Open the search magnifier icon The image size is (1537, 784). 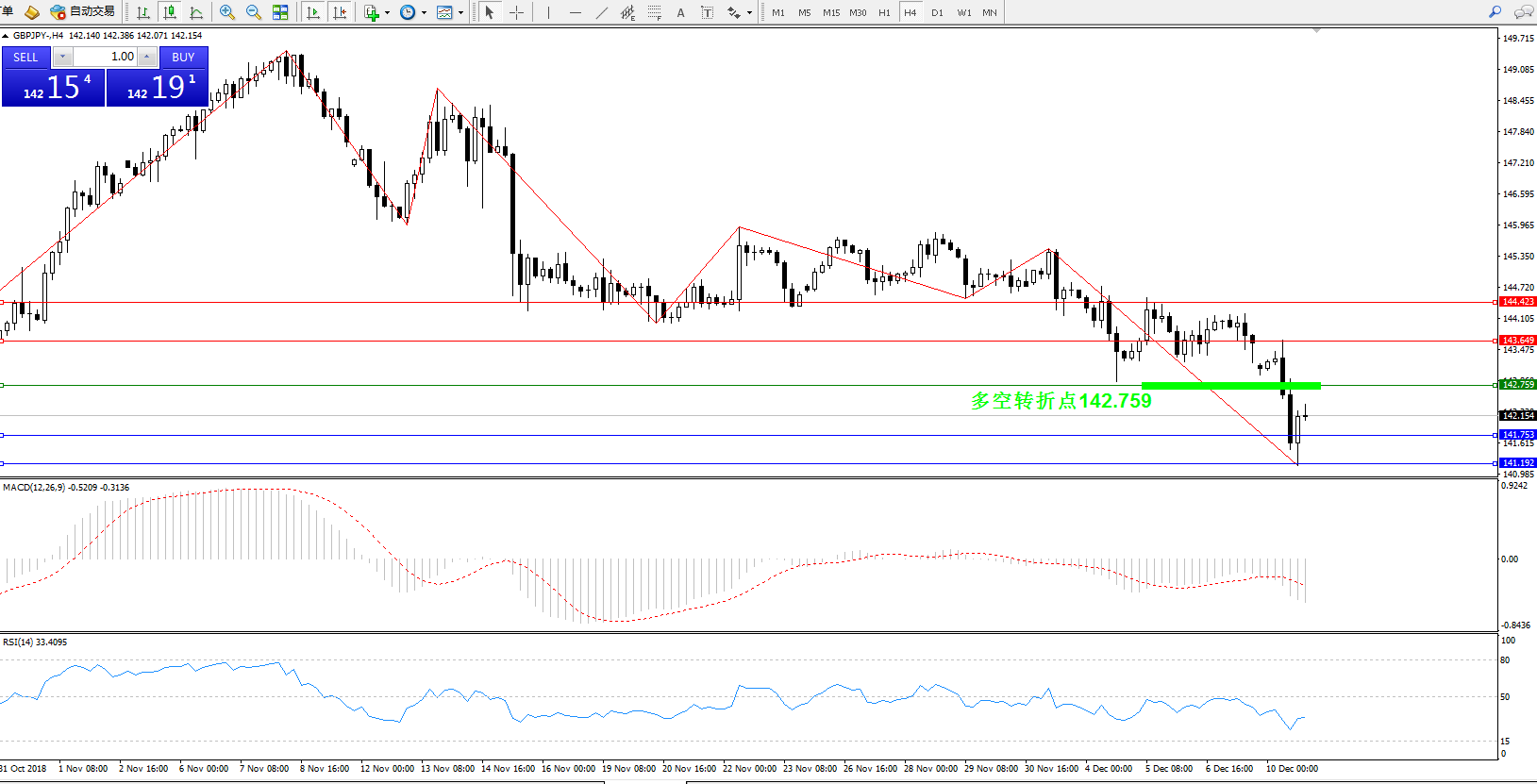(x=1495, y=12)
